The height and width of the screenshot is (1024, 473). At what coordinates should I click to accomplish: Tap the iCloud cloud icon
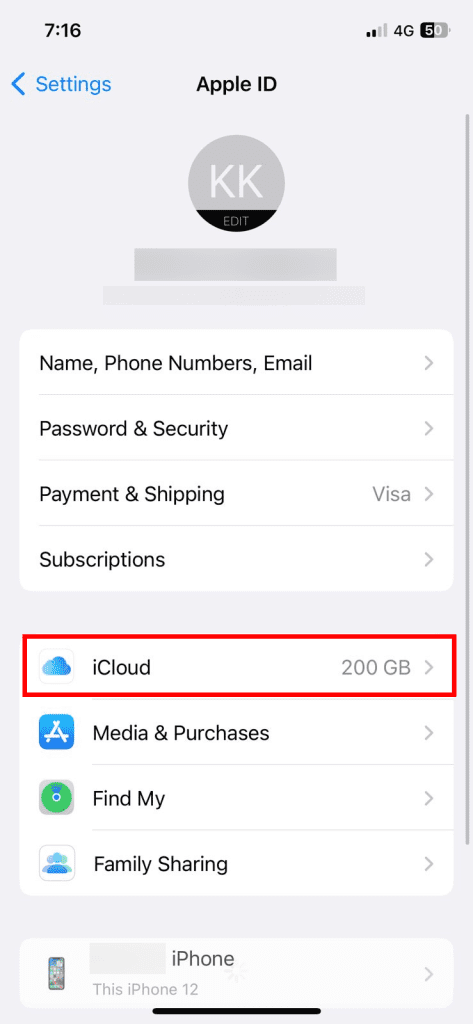(x=56, y=667)
